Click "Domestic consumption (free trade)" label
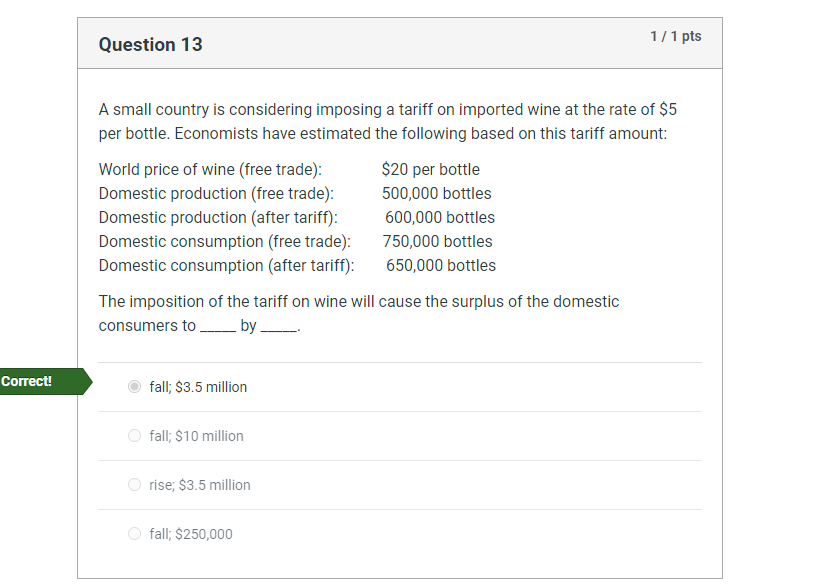Image resolution: width=813 pixels, height=588 pixels. [225, 242]
